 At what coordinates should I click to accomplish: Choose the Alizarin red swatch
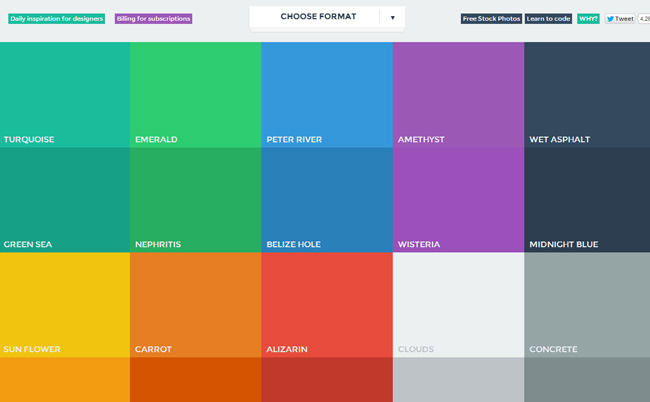click(x=327, y=305)
